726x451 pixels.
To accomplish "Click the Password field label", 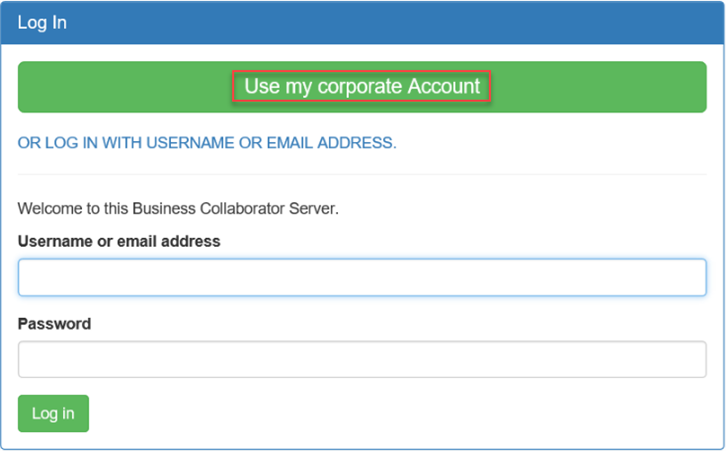I will pos(54,324).
